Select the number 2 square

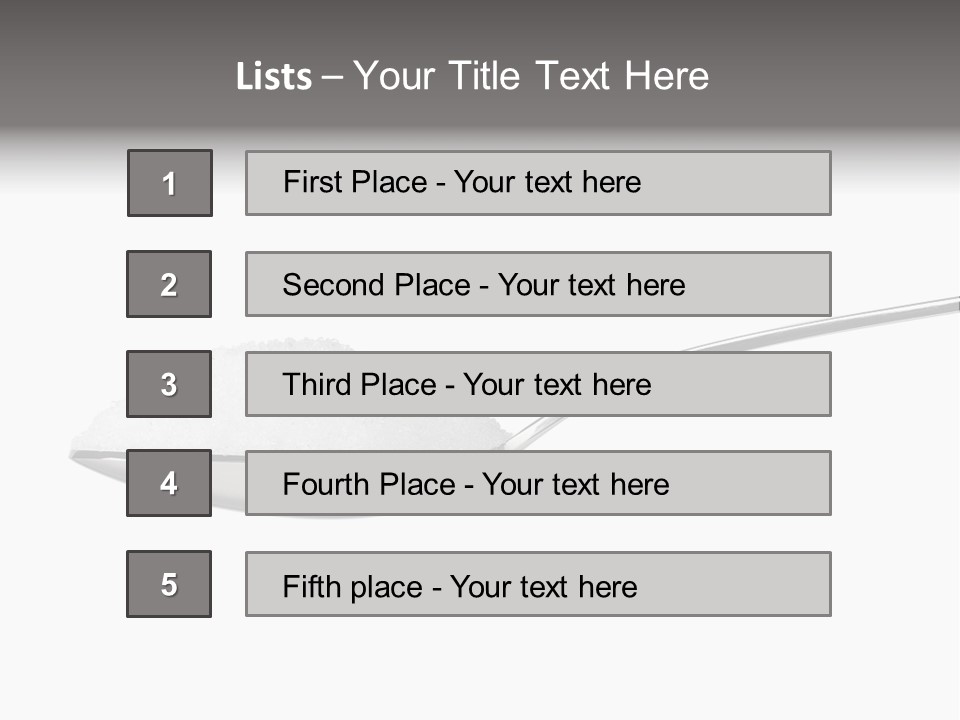pos(169,284)
